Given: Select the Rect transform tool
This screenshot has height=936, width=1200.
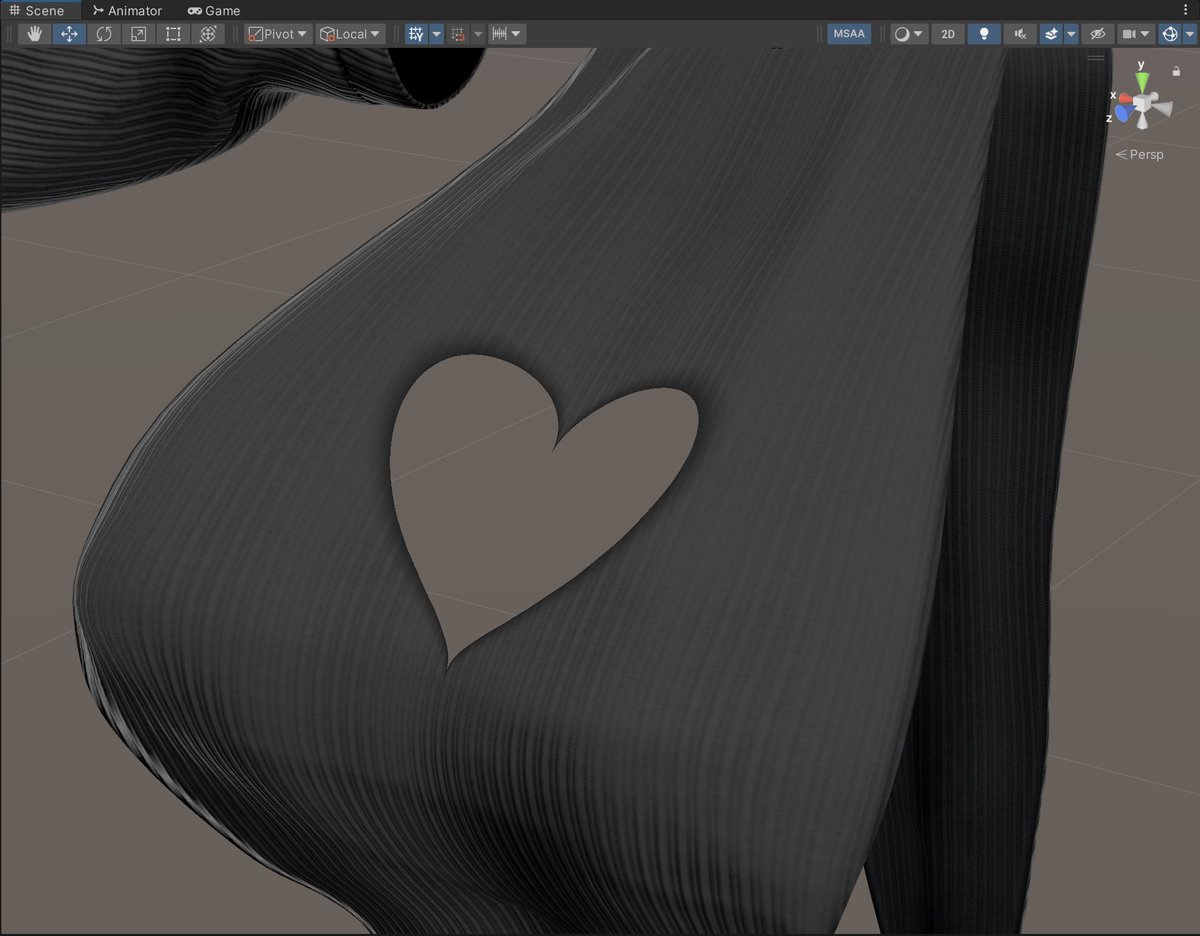Looking at the screenshot, I should (173, 34).
